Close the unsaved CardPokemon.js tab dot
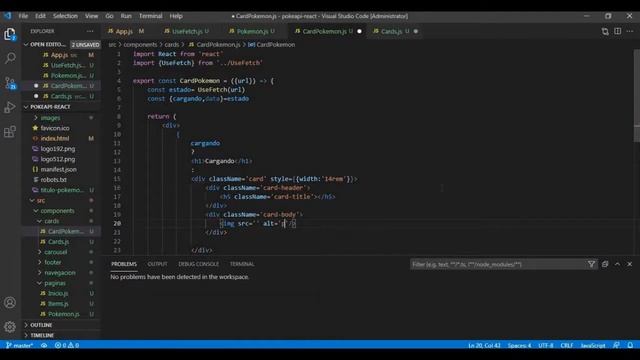 [x=359, y=31]
